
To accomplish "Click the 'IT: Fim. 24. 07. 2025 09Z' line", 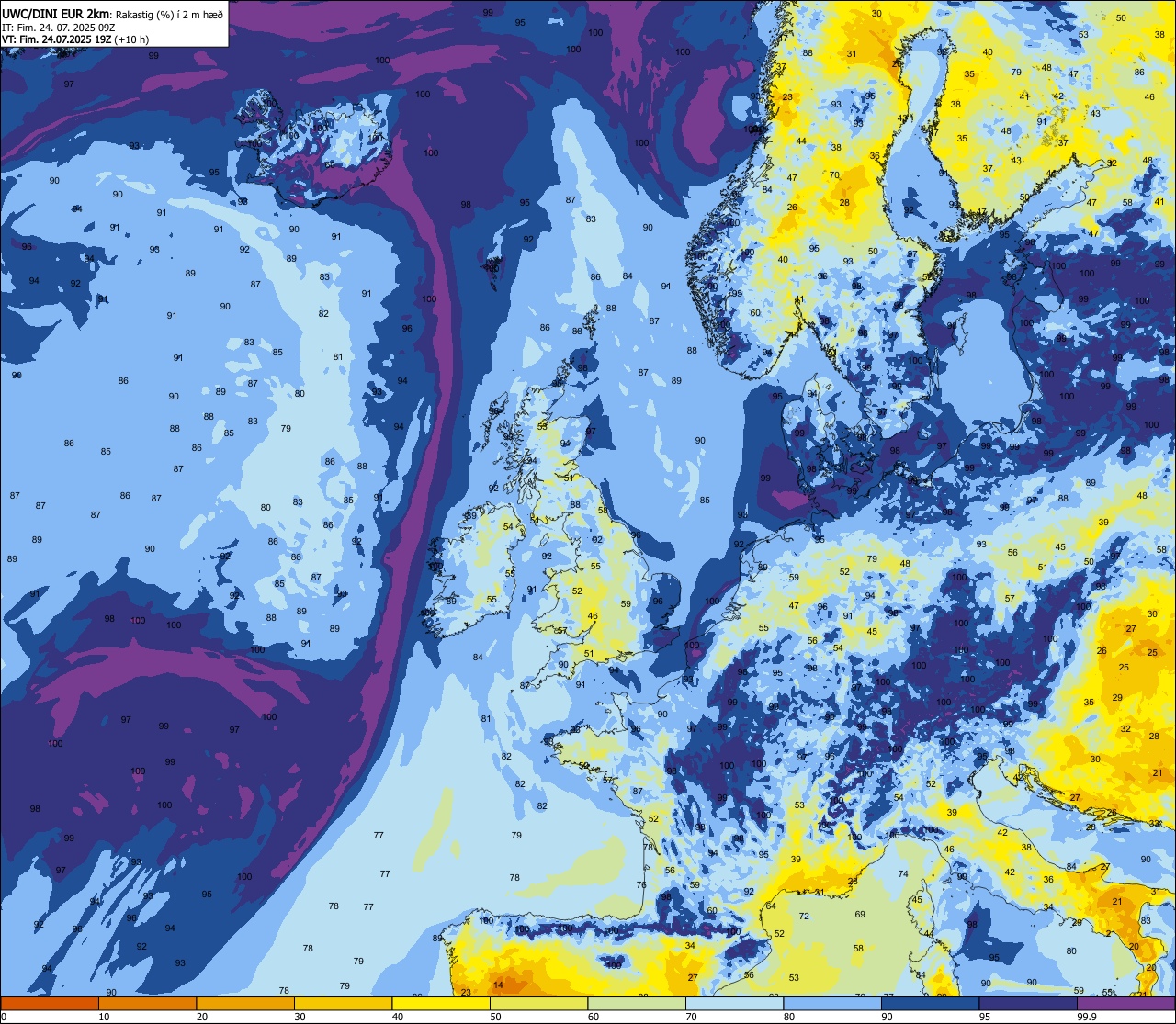I will point(56,27).
